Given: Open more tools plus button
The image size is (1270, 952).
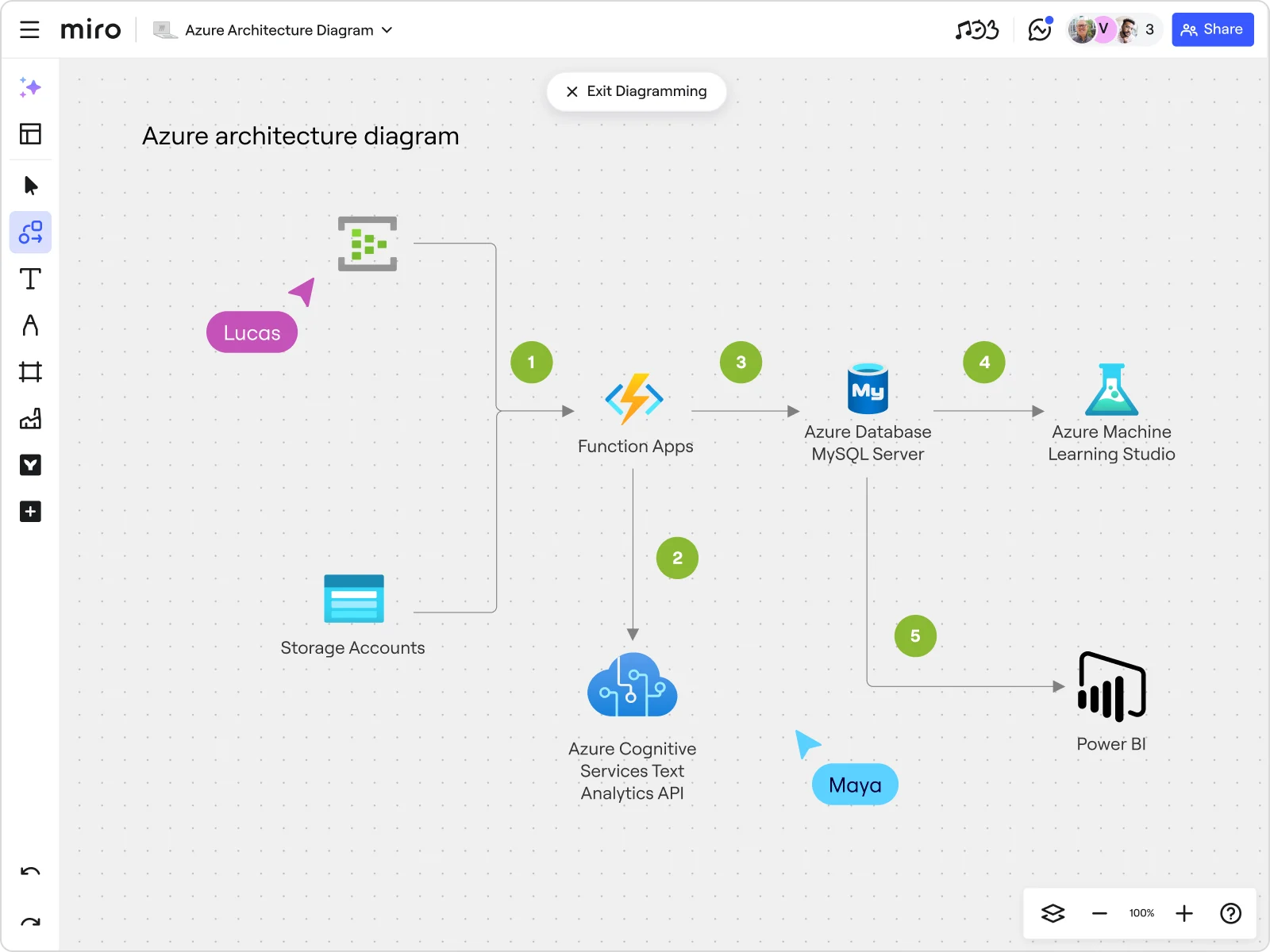Looking at the screenshot, I should click(x=30, y=512).
